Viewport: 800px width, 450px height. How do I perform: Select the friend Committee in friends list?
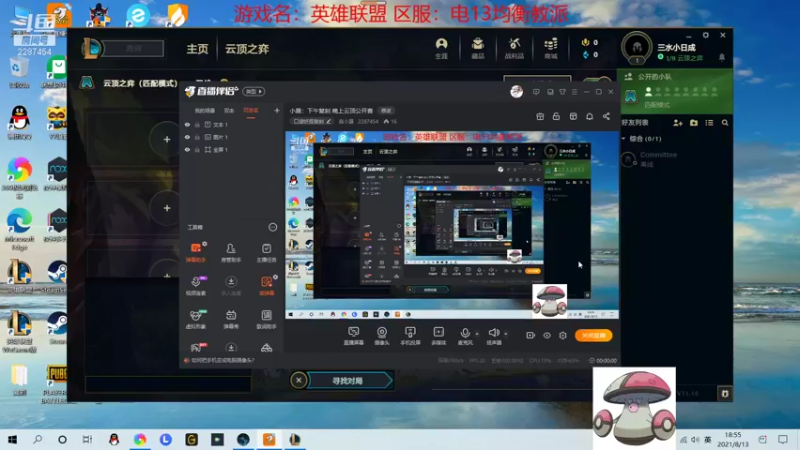pyautogui.click(x=676, y=159)
